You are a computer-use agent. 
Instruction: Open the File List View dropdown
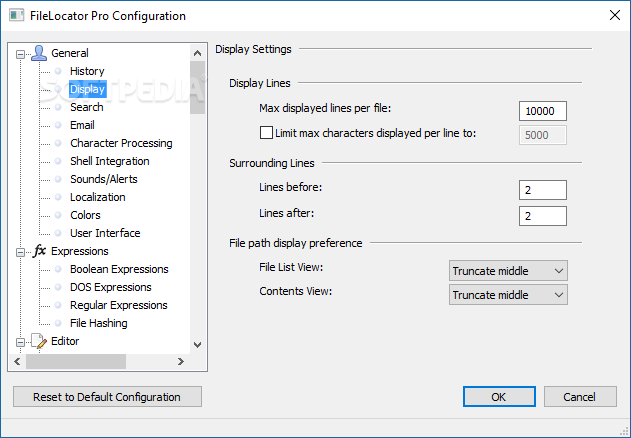tap(508, 271)
